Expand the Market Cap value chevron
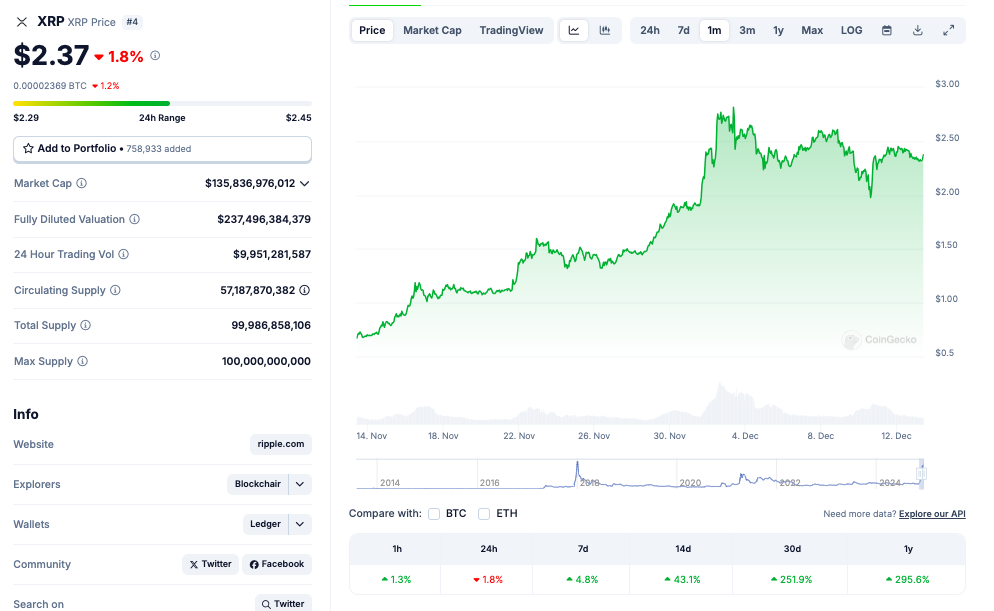Viewport: 994px width, 611px height. pyautogui.click(x=305, y=184)
